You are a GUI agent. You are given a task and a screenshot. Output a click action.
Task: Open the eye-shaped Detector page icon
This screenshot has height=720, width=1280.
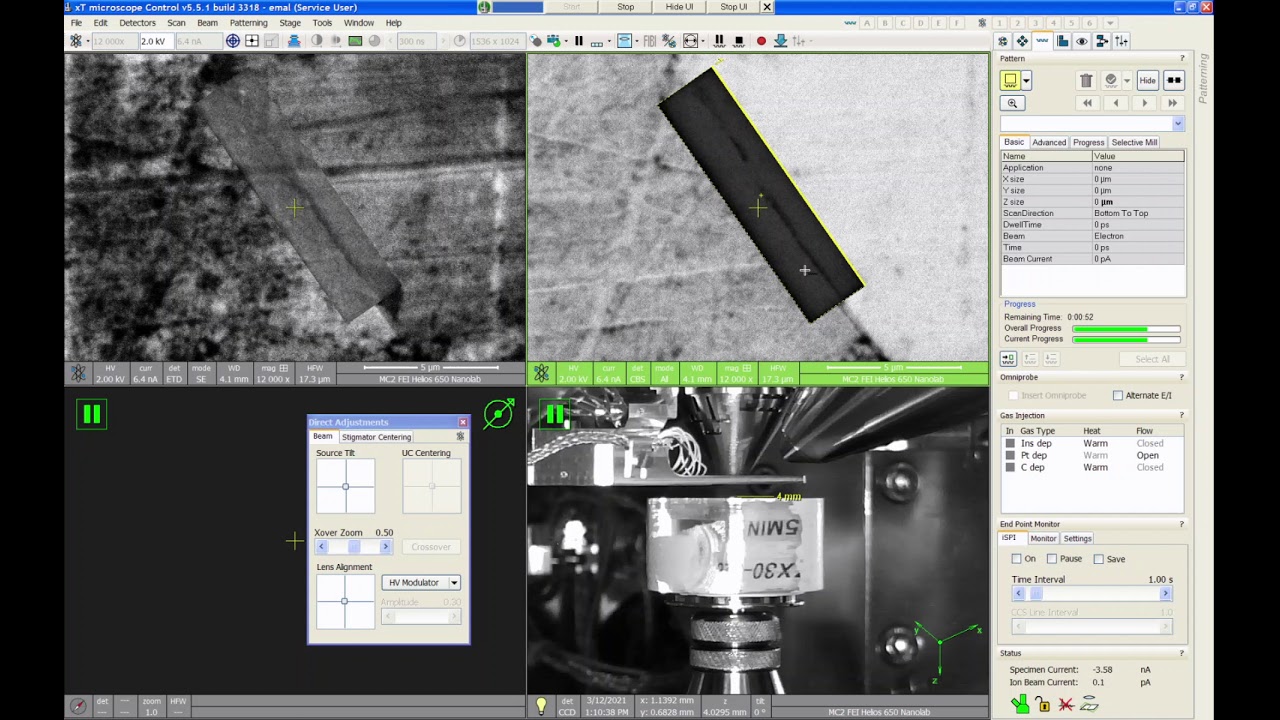pos(1082,41)
